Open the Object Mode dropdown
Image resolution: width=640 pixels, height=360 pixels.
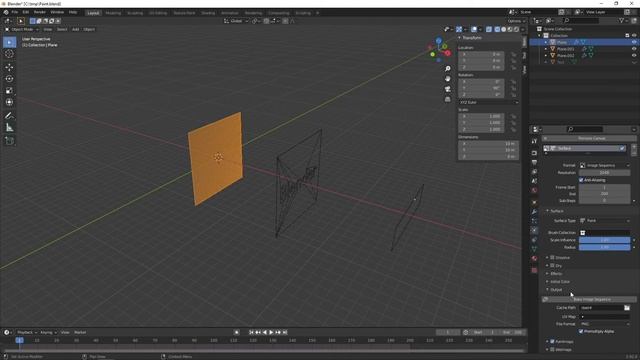coord(22,29)
